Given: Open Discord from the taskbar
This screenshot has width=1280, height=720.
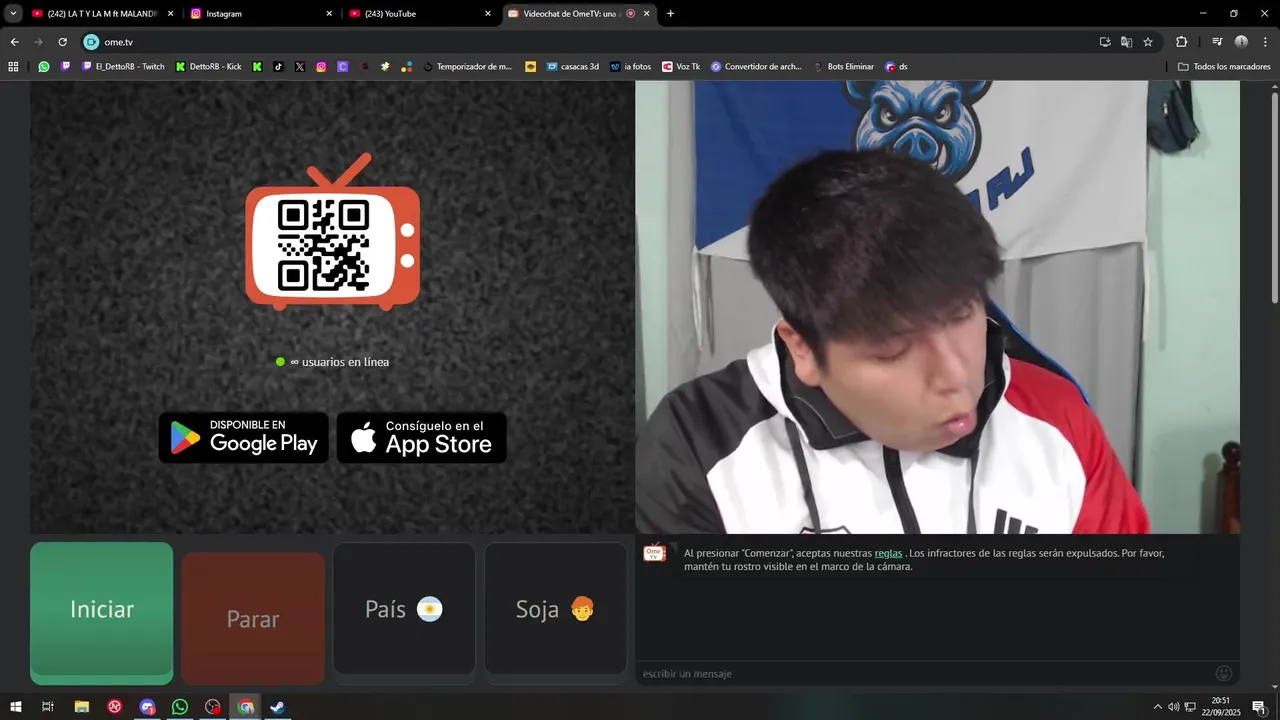Looking at the screenshot, I should click(x=148, y=707).
